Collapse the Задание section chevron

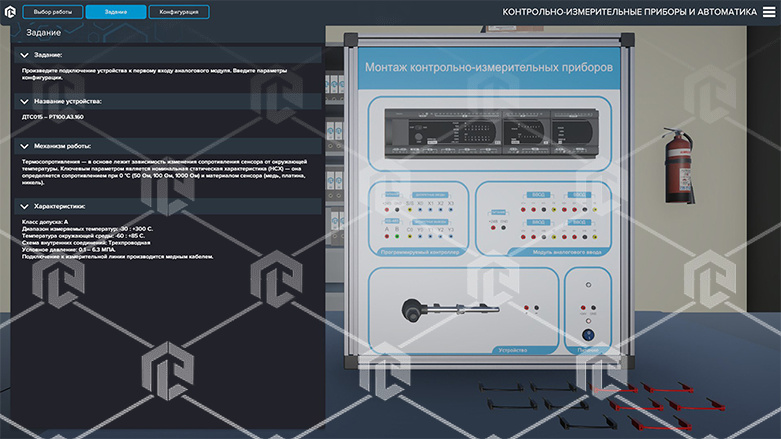[x=25, y=54]
